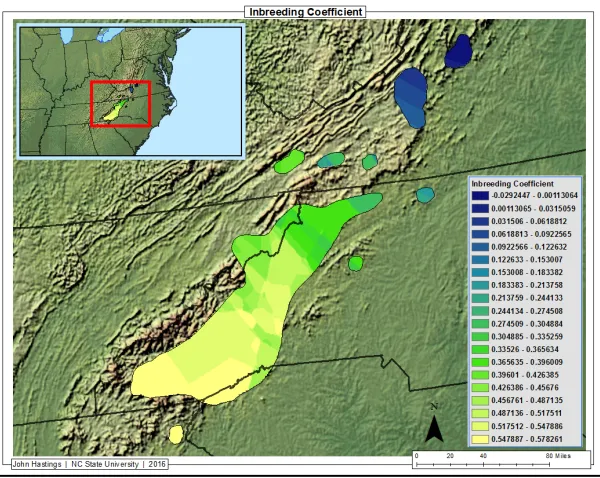Click the large medium-blue polygon below the navy one
This screenshot has width=600, height=478.
coord(411,97)
